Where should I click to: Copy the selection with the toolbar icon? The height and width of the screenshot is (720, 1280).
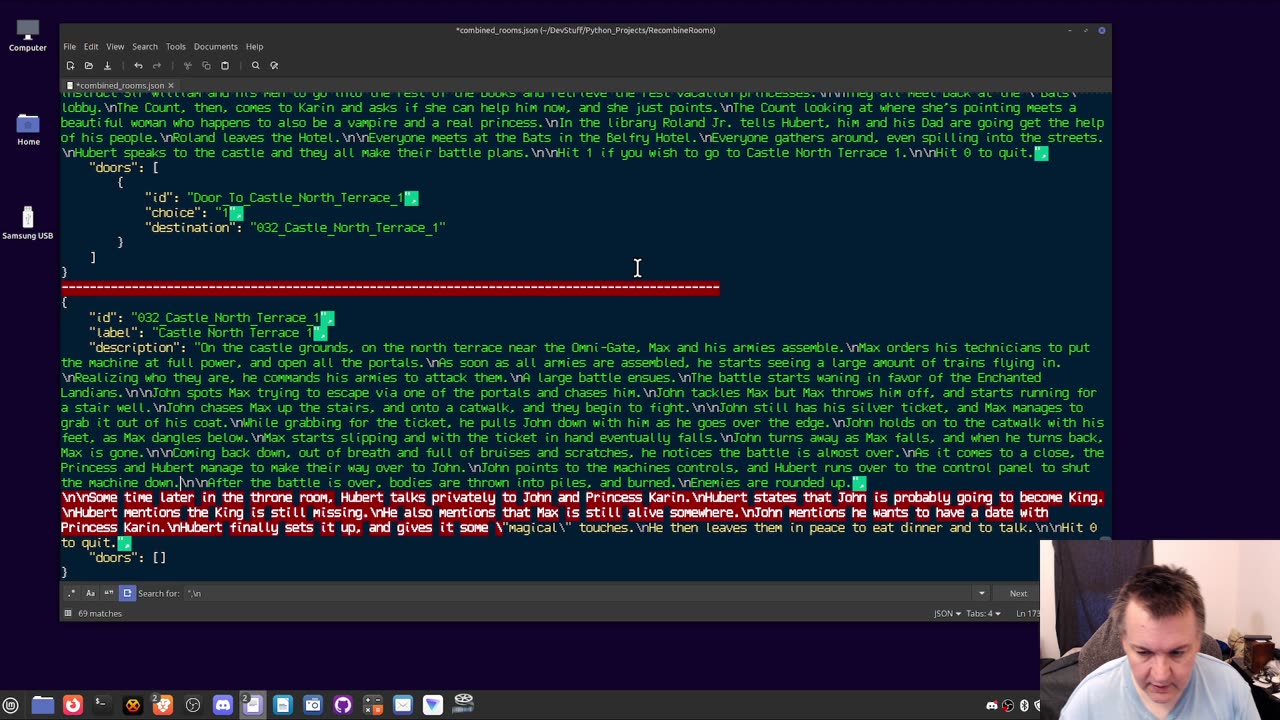click(206, 66)
